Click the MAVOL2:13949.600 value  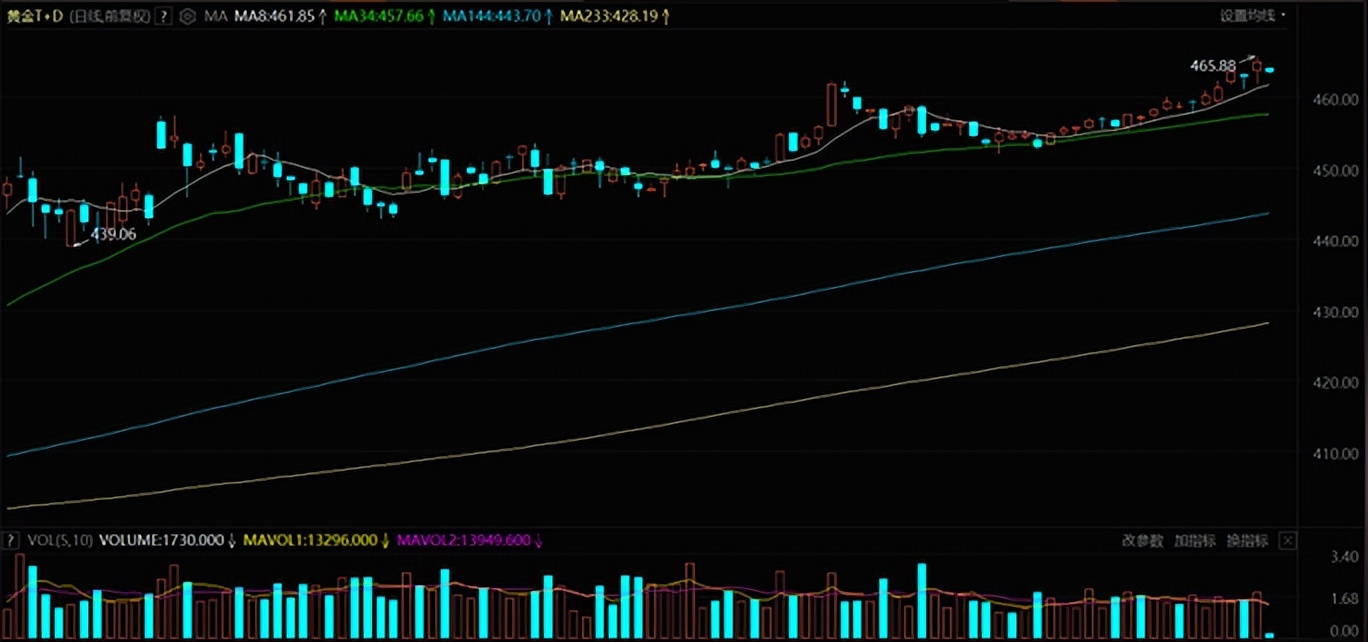[x=466, y=541]
